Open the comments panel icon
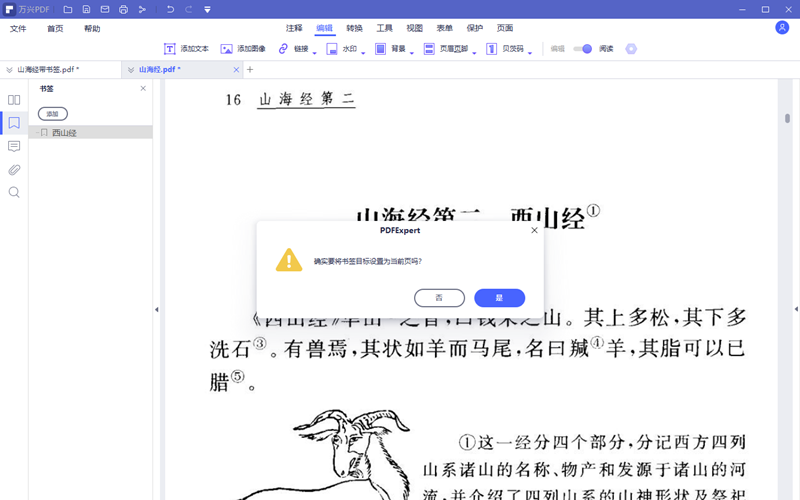This screenshot has height=500, width=800. click(14, 146)
